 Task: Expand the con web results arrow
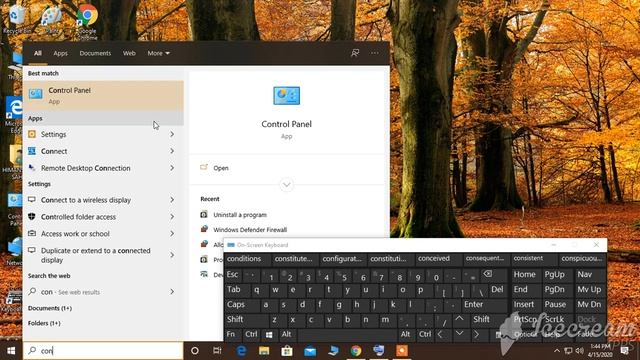[172, 292]
